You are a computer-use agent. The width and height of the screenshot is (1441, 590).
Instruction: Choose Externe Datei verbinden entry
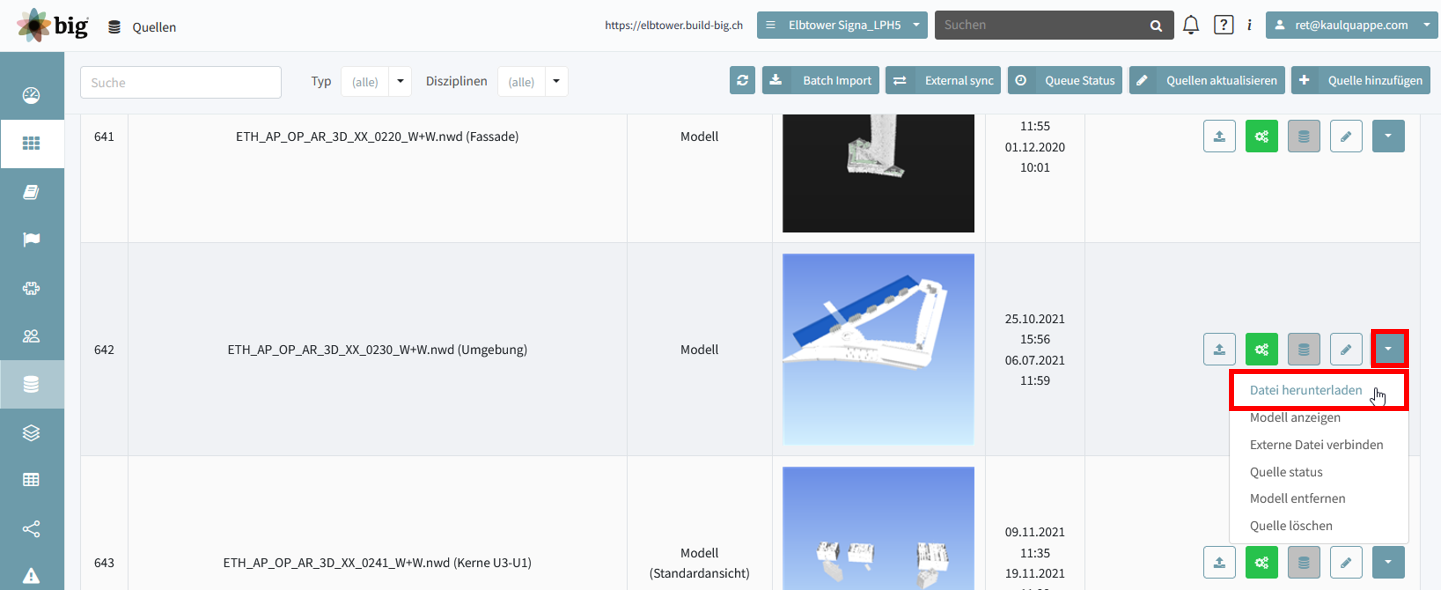1316,444
